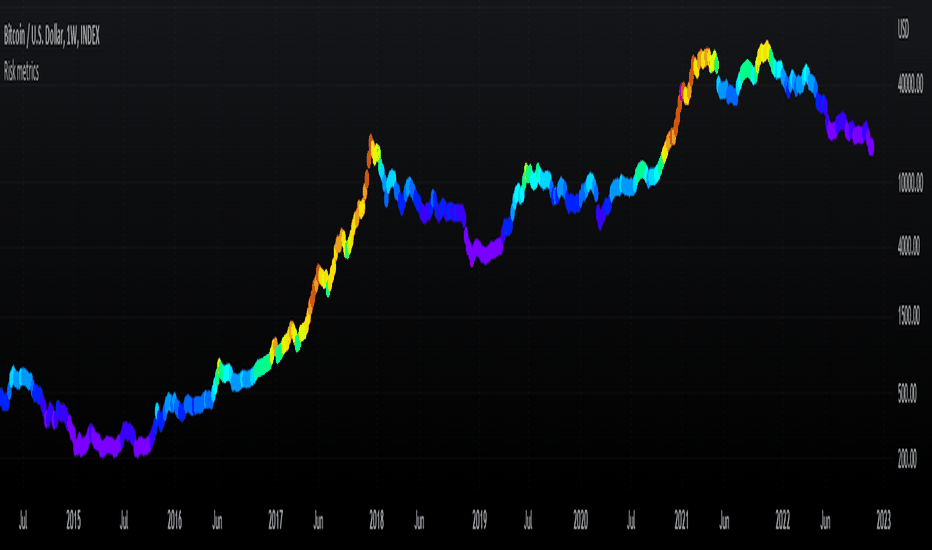Select the 2019 time axis label
This screenshot has width=932, height=550.
point(479,520)
